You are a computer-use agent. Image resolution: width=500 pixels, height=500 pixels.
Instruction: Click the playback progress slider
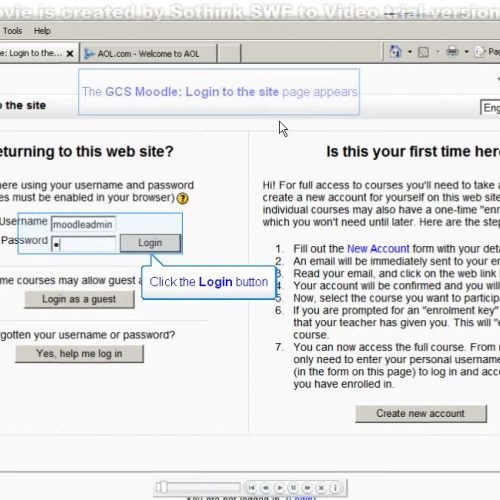coord(198,488)
